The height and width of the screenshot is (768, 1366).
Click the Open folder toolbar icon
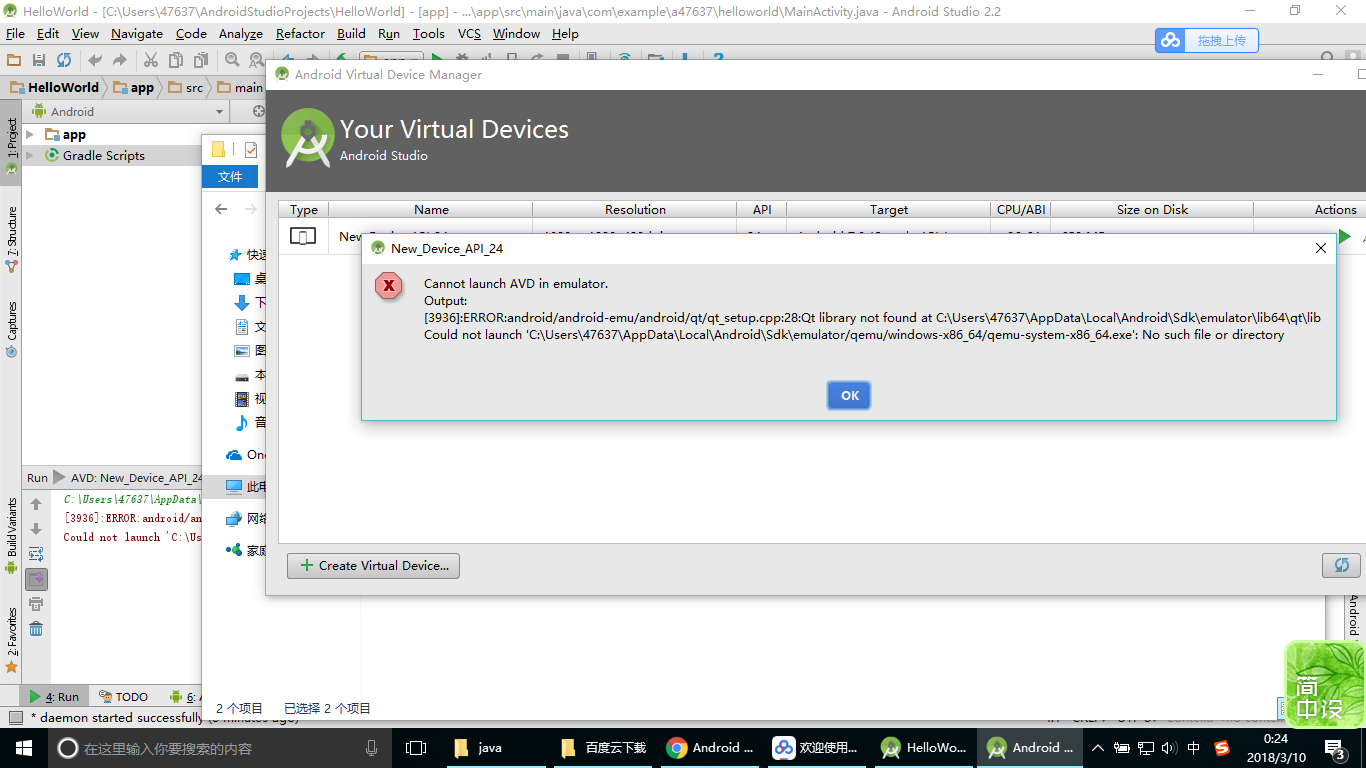(14, 61)
